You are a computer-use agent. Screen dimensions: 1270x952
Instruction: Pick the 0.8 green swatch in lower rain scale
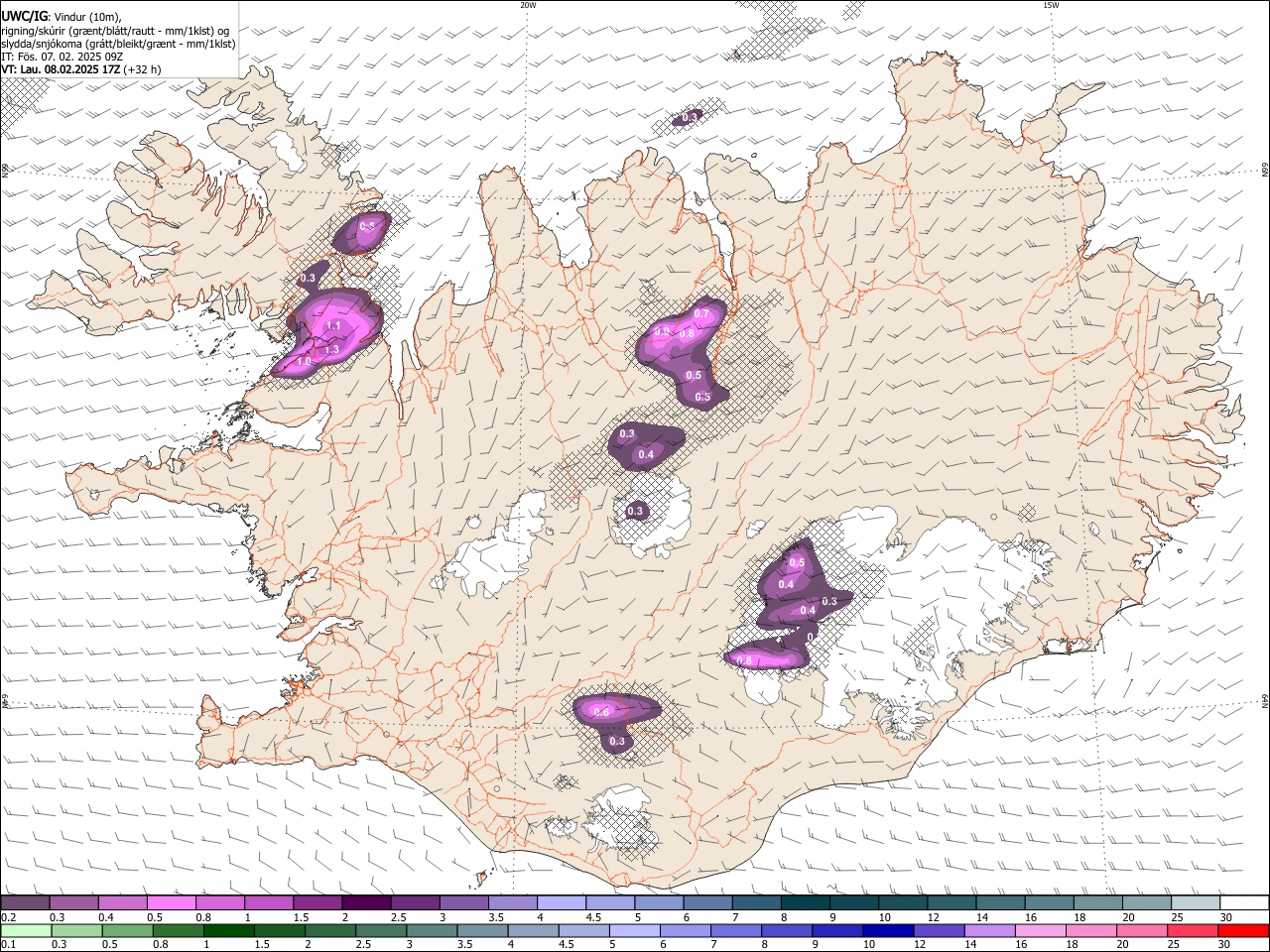[x=178, y=930]
